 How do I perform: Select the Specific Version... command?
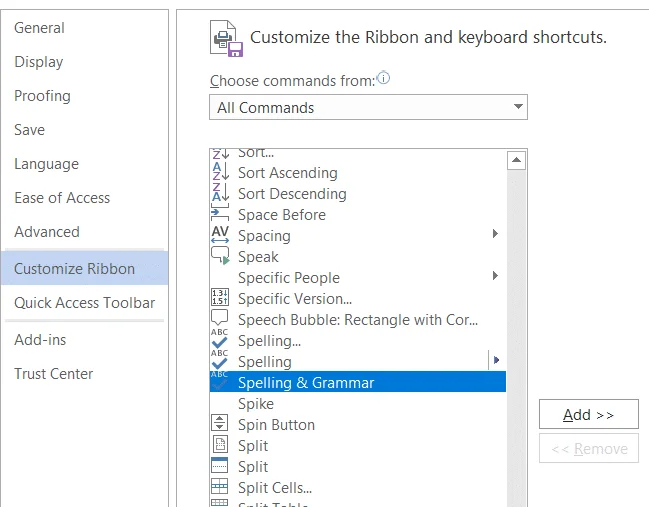point(358,299)
